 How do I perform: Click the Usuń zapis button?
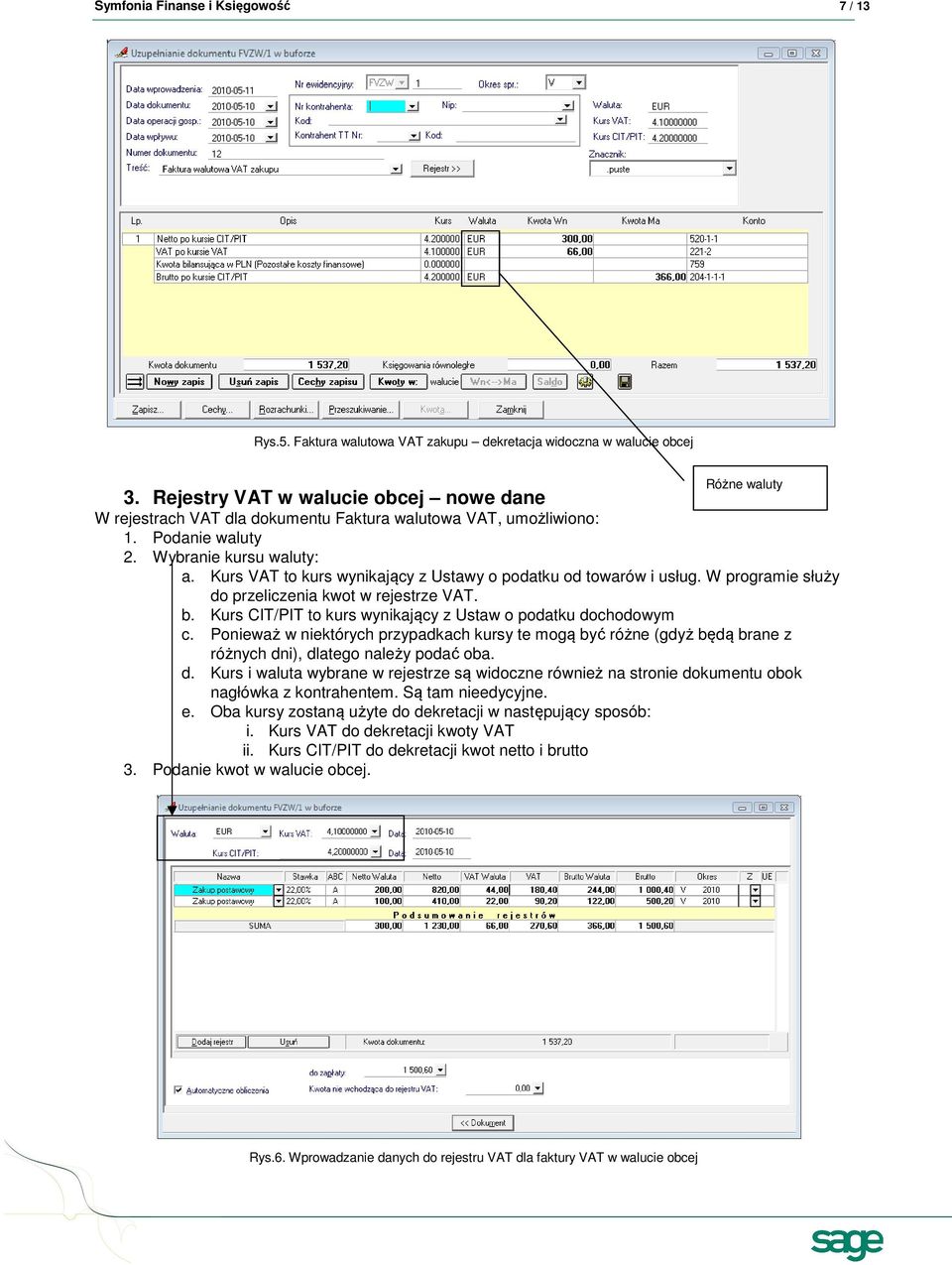254,382
